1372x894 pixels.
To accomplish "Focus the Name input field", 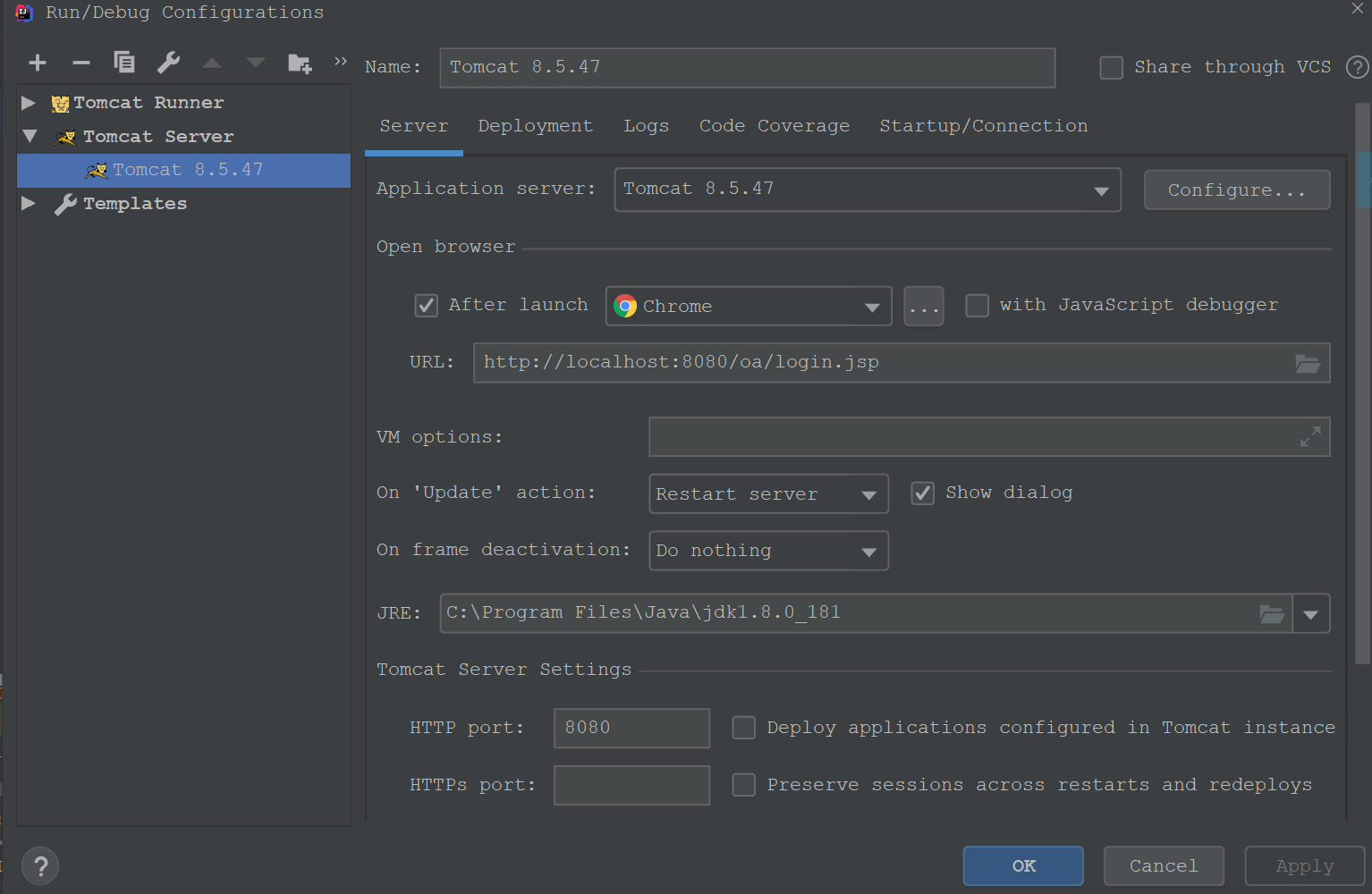I will click(x=748, y=68).
